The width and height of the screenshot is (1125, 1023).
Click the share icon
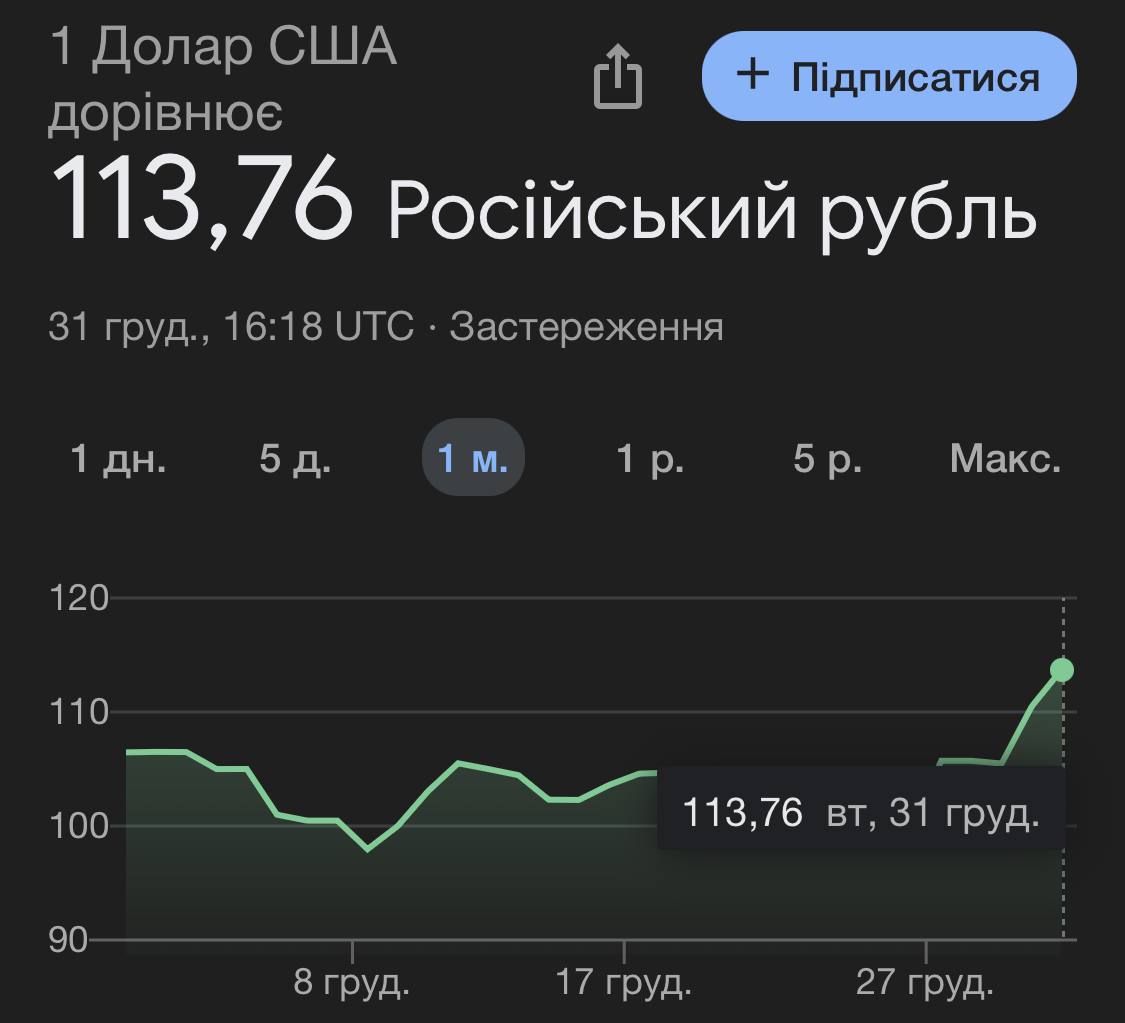[617, 77]
